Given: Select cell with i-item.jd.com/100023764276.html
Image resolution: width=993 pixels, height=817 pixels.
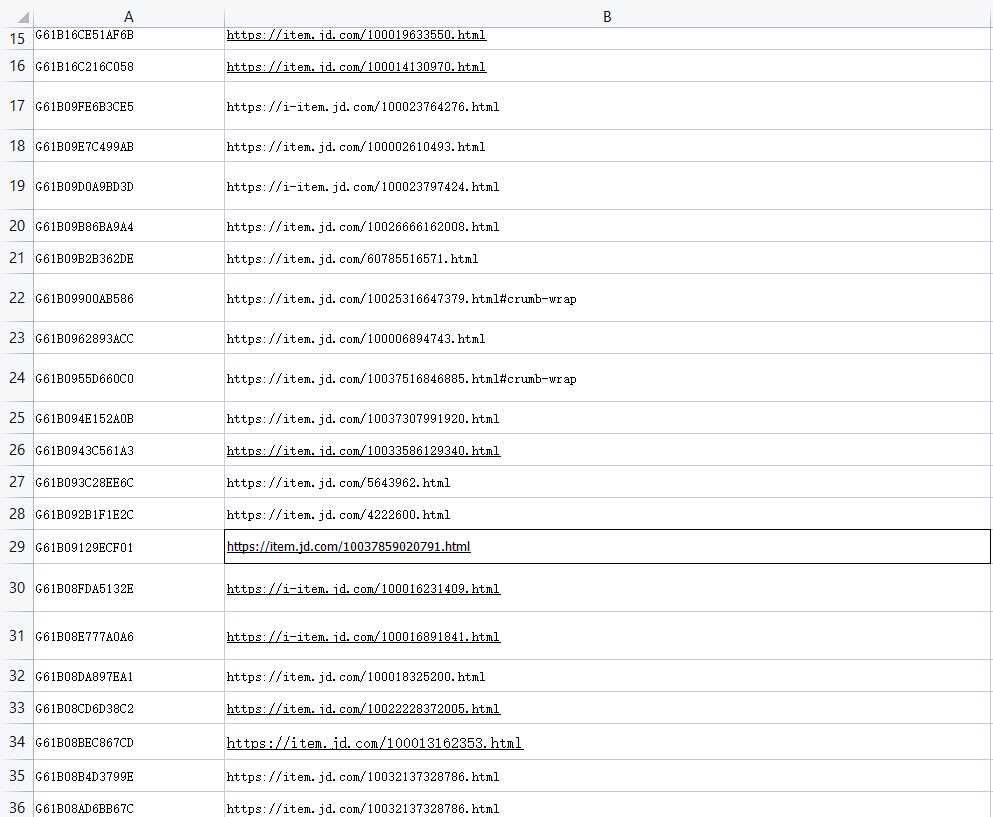Looking at the screenshot, I should pyautogui.click(x=607, y=106).
